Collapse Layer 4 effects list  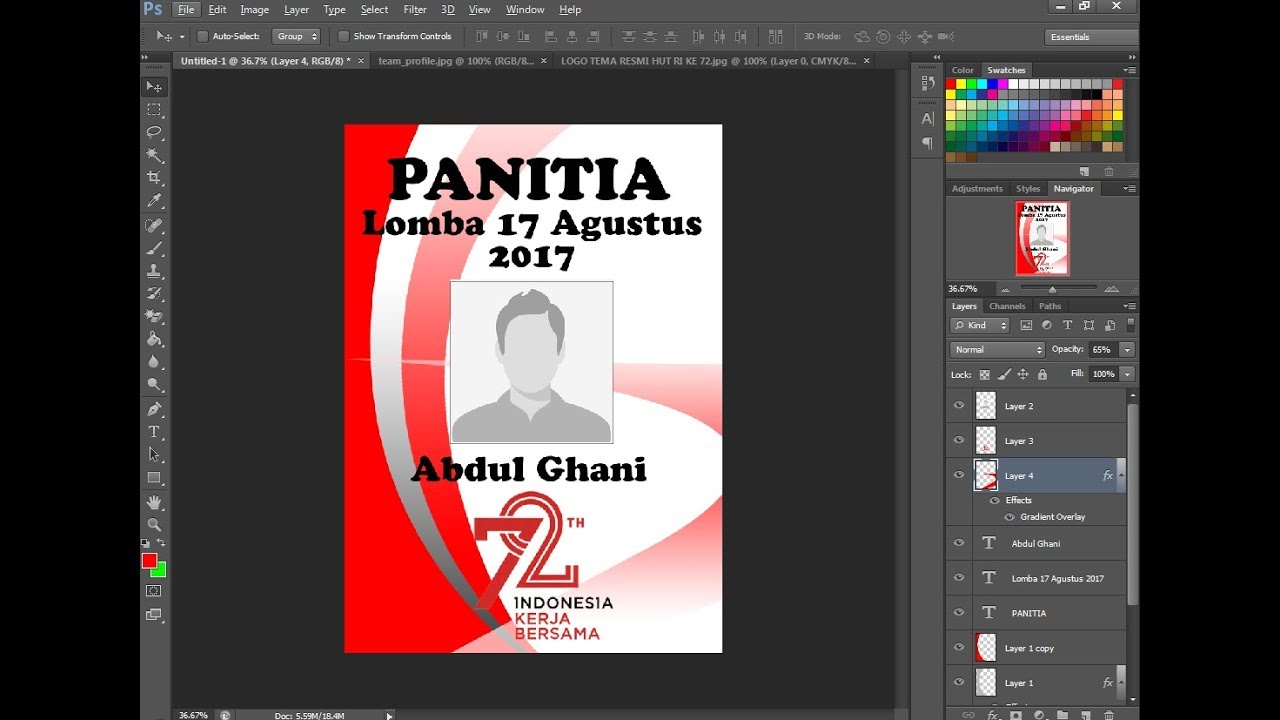pyautogui.click(x=1121, y=476)
